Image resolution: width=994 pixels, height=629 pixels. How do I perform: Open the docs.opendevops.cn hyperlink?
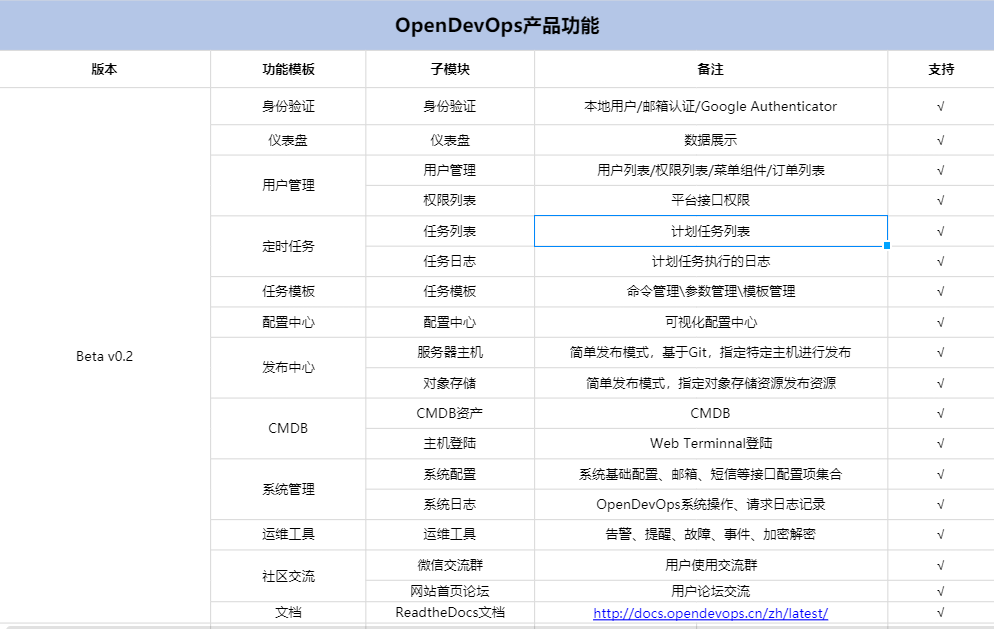point(710,613)
